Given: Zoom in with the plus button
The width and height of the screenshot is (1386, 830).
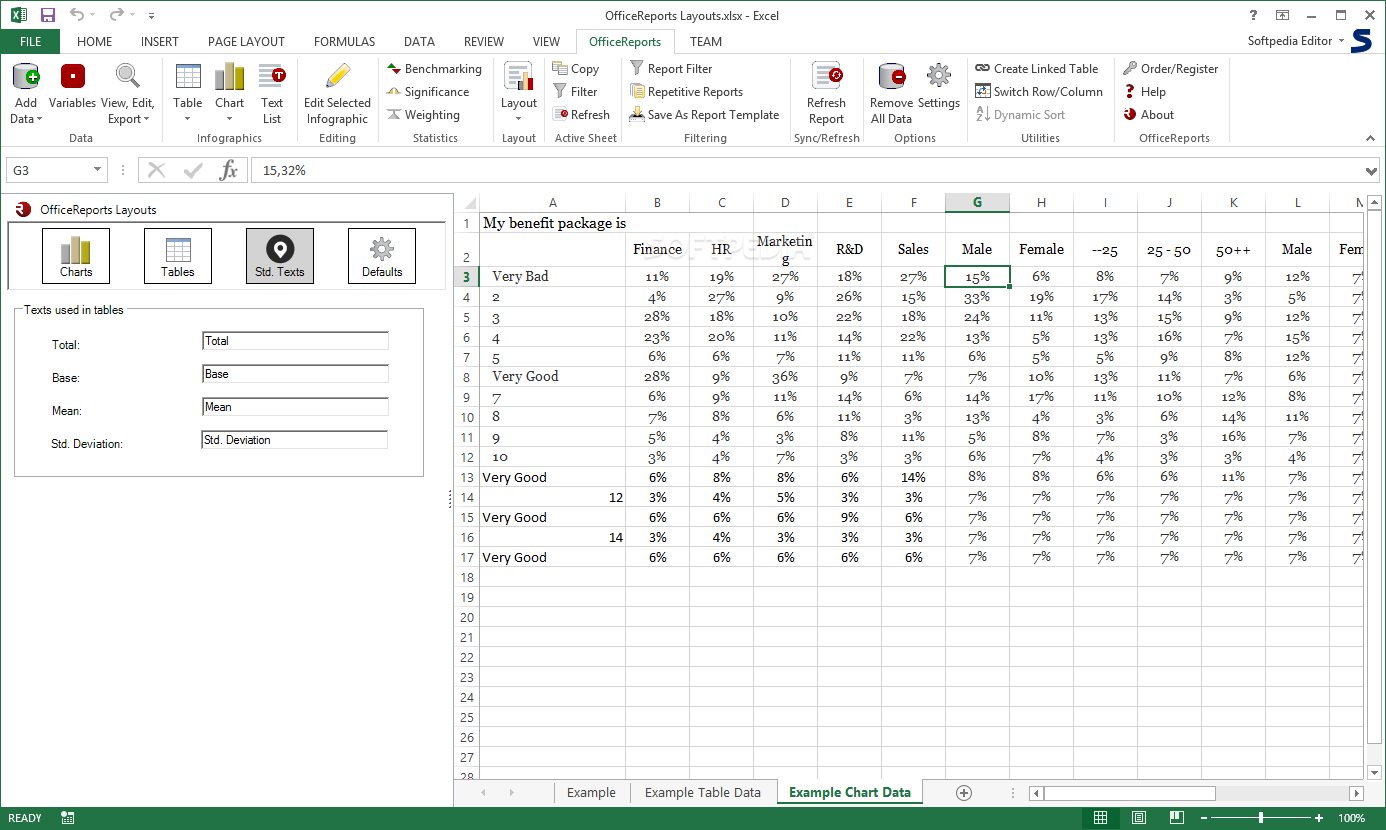Looking at the screenshot, I should point(1319,818).
